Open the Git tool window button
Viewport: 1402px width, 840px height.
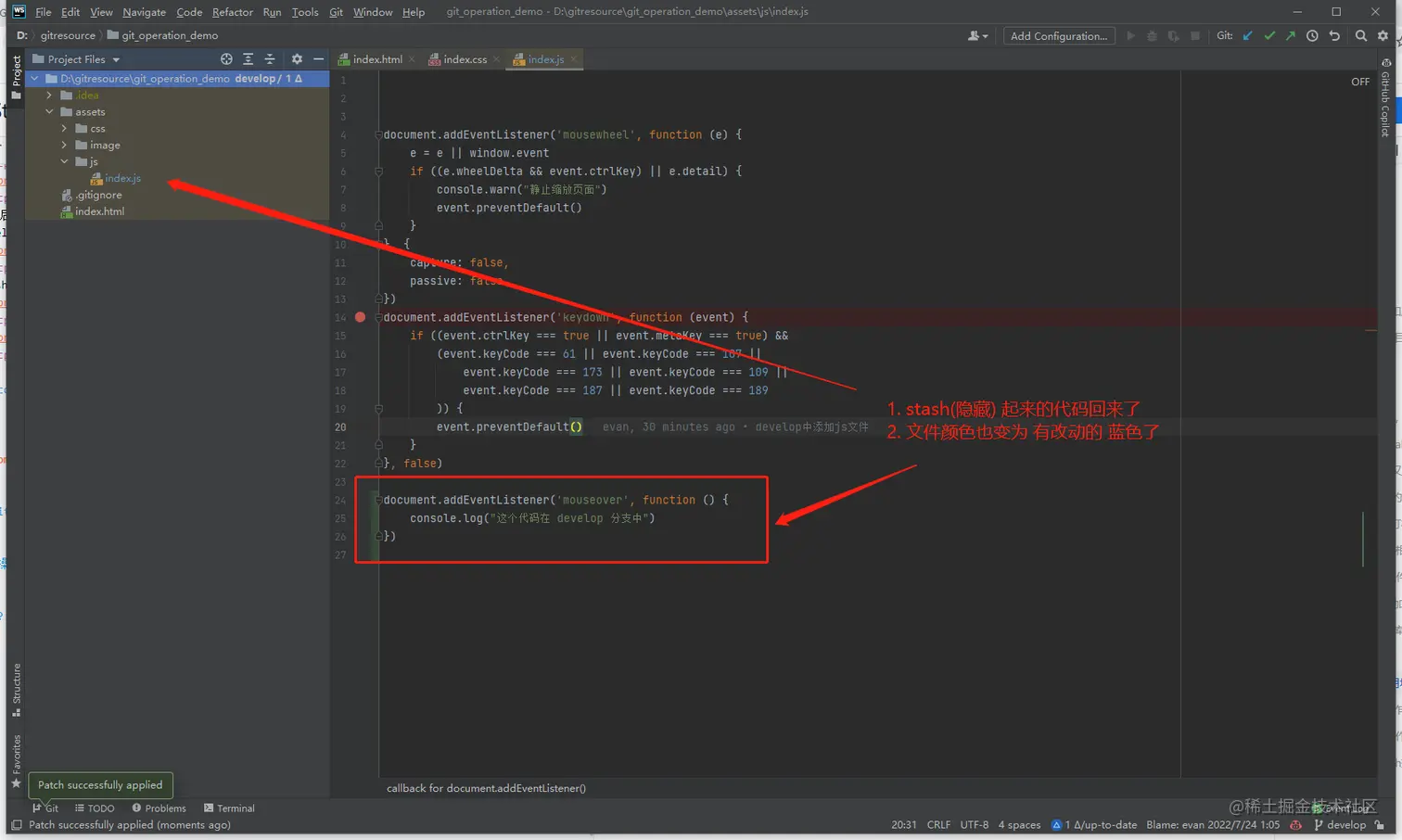point(45,808)
